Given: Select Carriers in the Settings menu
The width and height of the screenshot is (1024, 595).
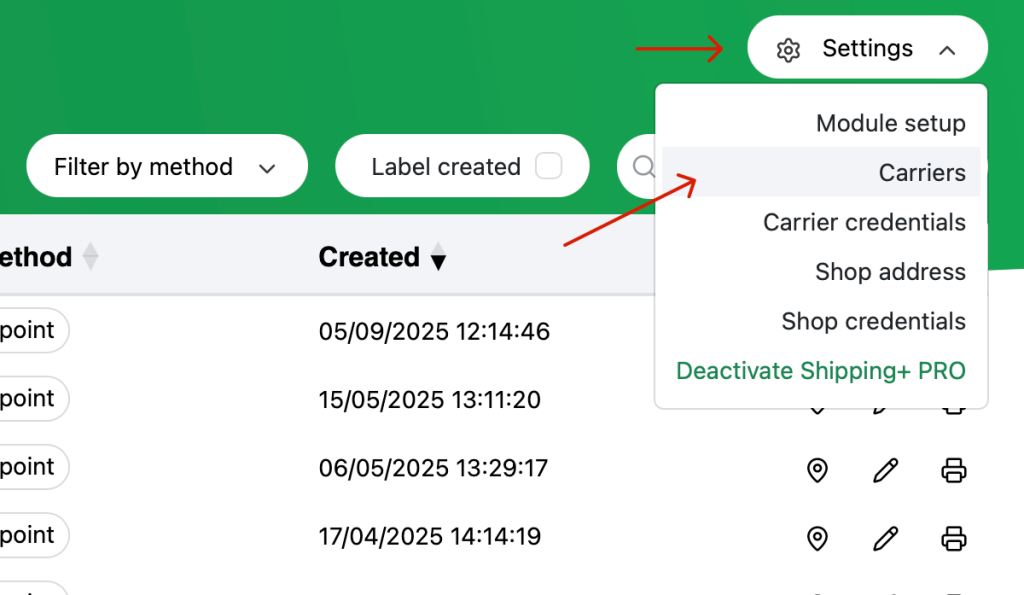Looking at the screenshot, I should tap(922, 172).
